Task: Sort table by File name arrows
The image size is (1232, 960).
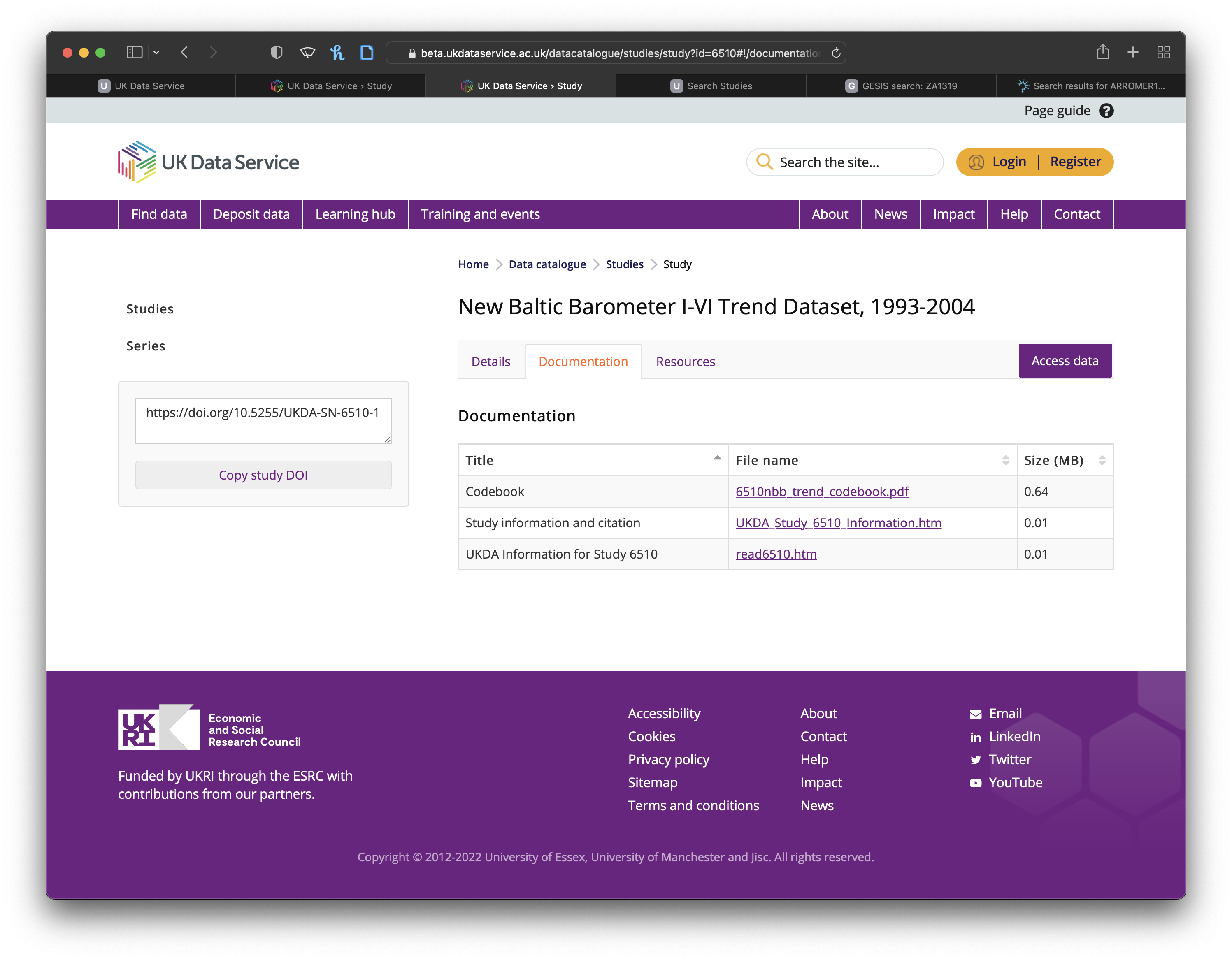Action: pos(1005,461)
